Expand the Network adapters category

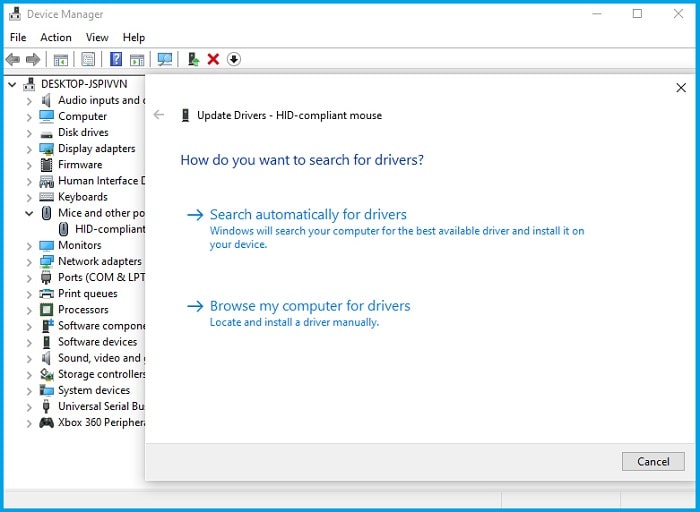[x=29, y=262]
